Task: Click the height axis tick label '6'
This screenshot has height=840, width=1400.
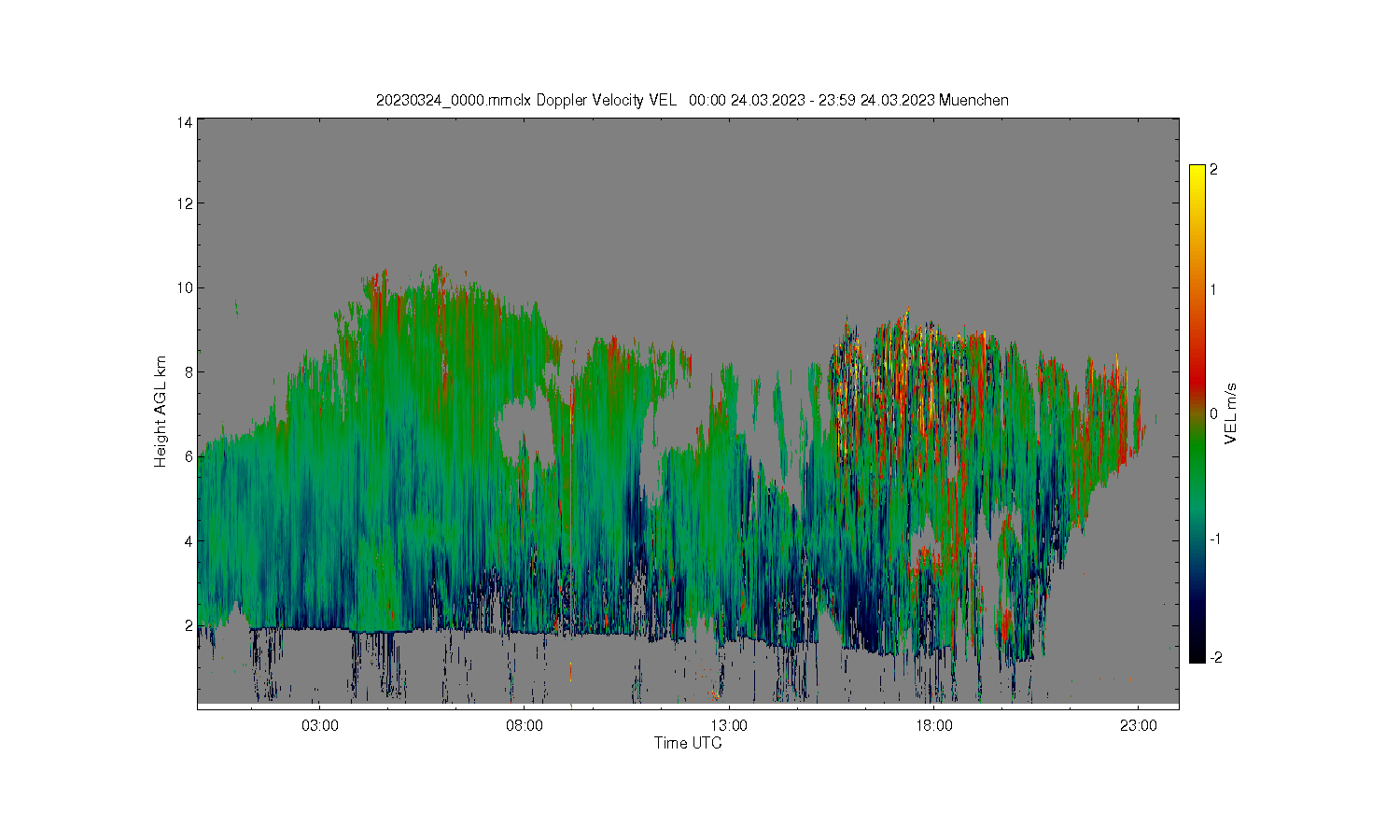Action: point(189,456)
